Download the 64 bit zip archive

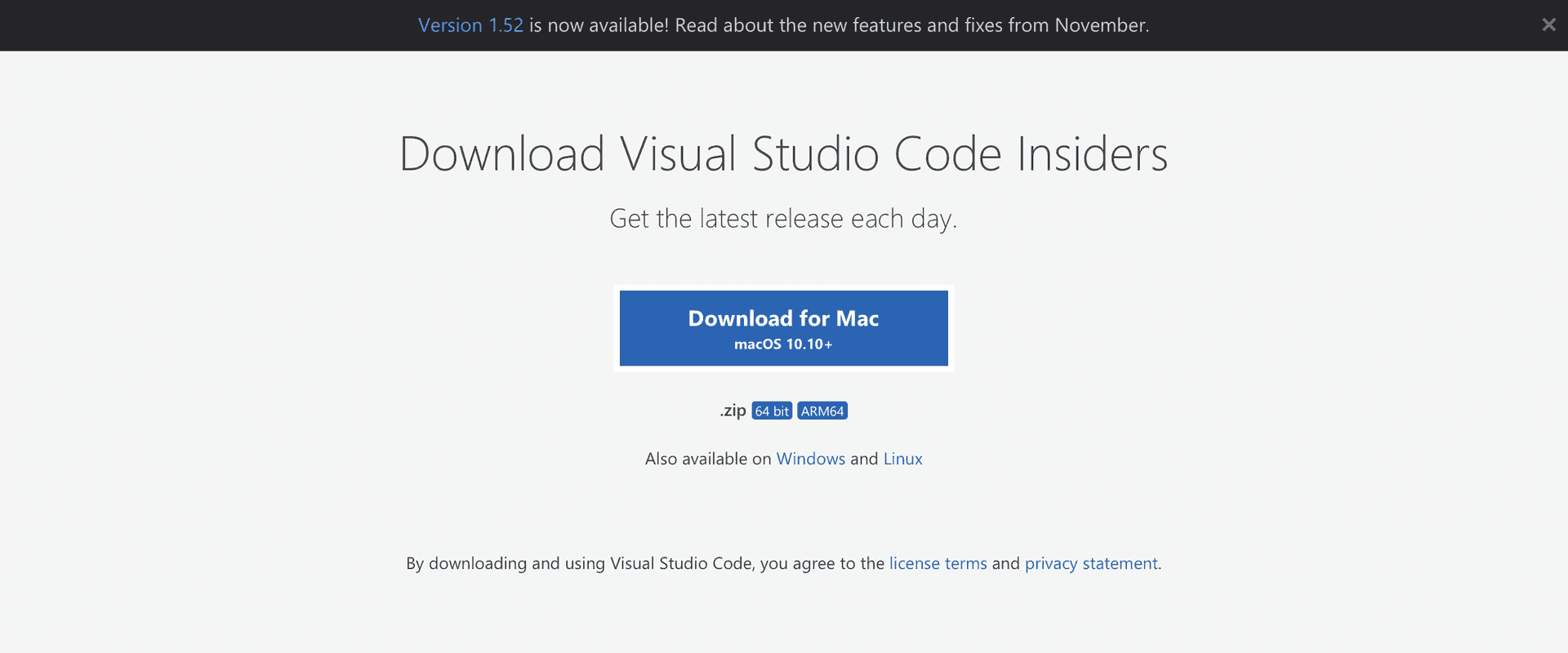(772, 411)
